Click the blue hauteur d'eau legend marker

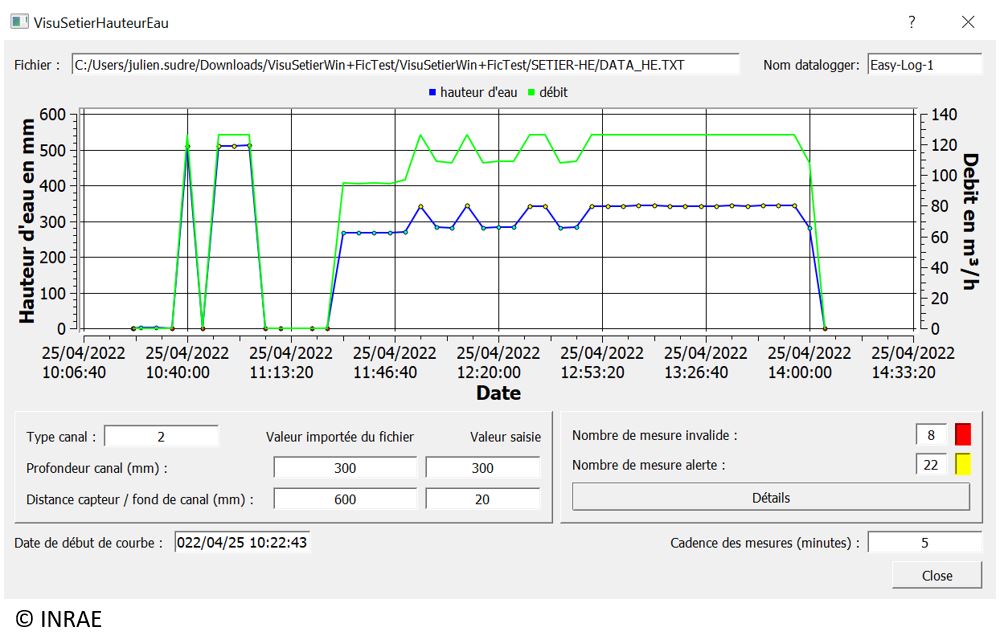[x=432, y=92]
